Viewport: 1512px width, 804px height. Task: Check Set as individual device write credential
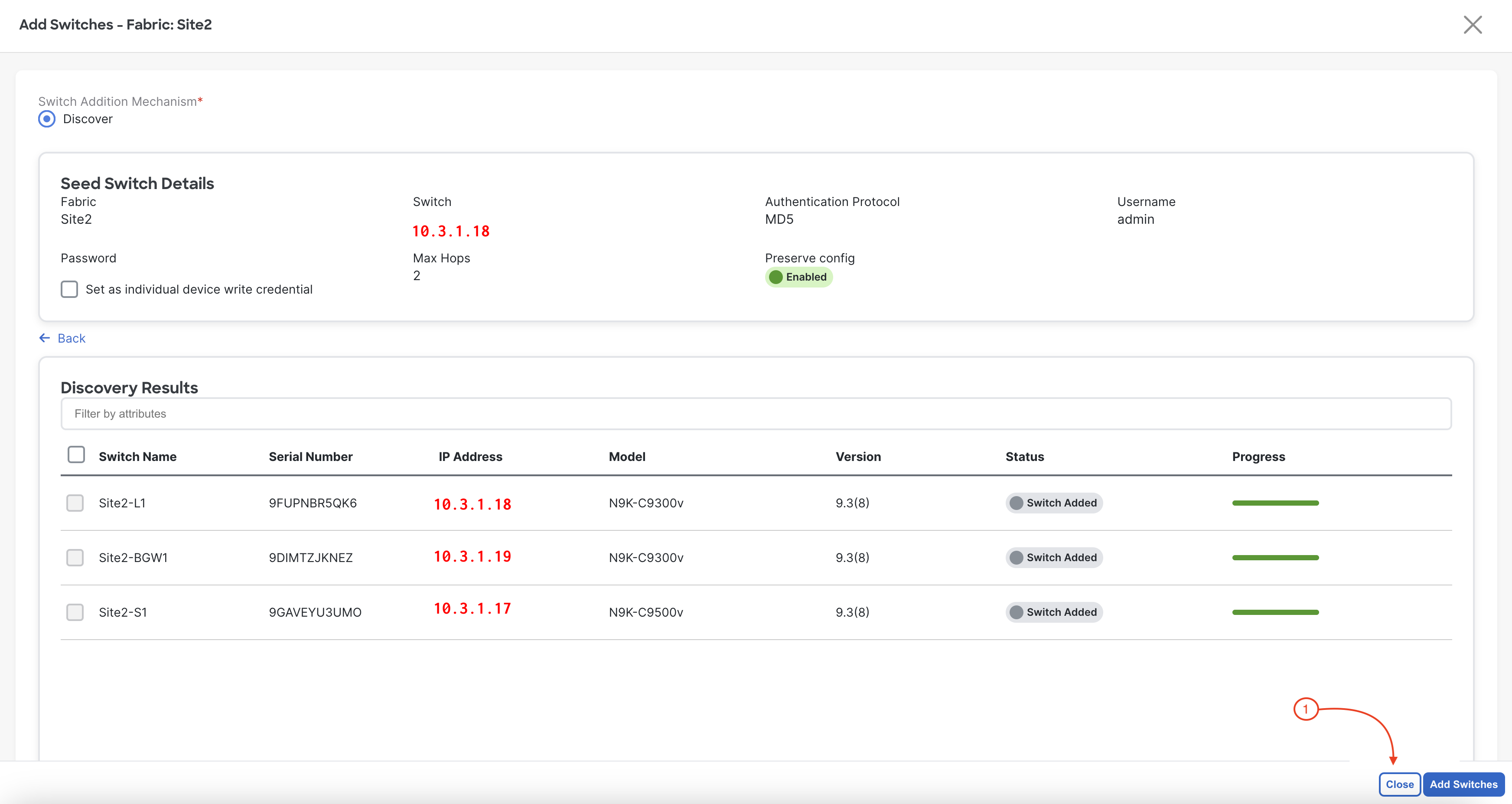click(x=69, y=289)
